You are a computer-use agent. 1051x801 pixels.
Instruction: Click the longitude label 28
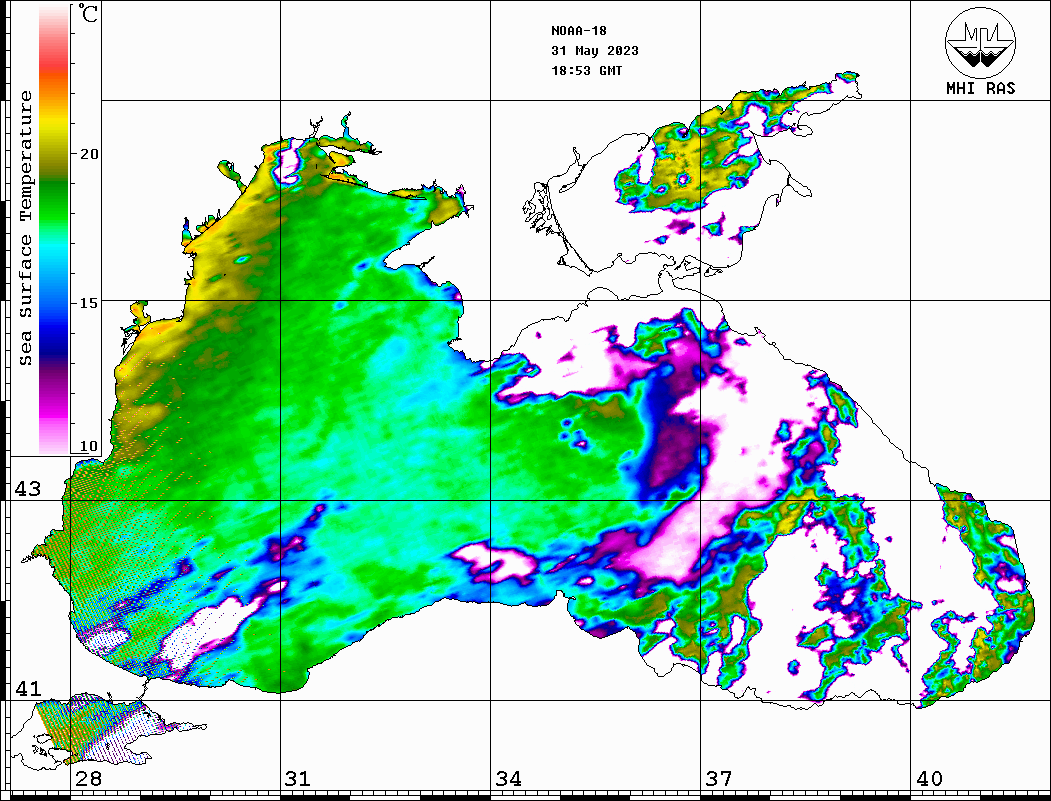click(x=88, y=779)
